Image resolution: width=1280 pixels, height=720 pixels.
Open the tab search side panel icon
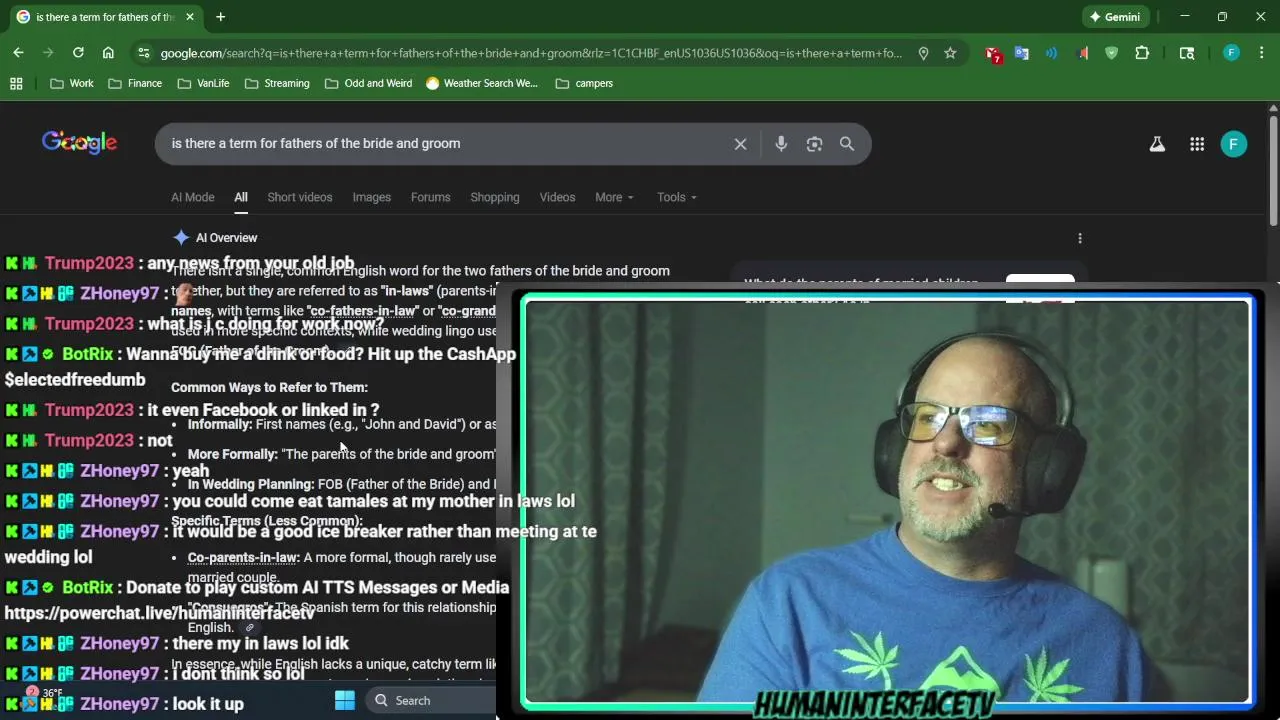tap(1187, 53)
